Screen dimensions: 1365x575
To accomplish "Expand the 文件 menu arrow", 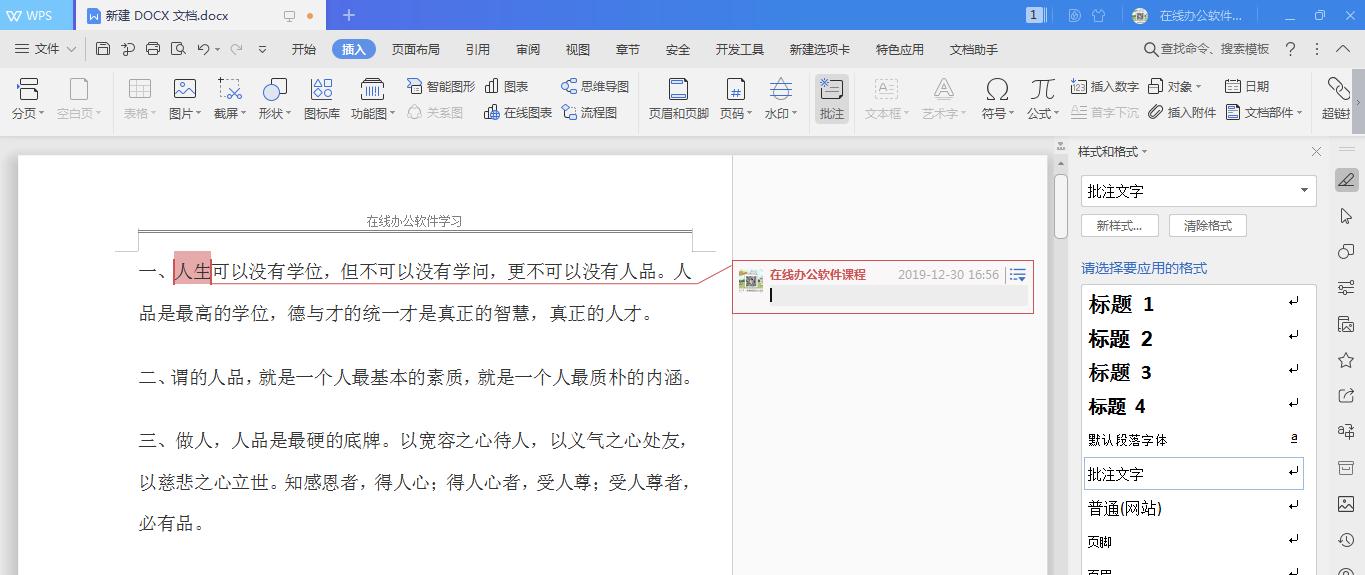I will click(71, 49).
